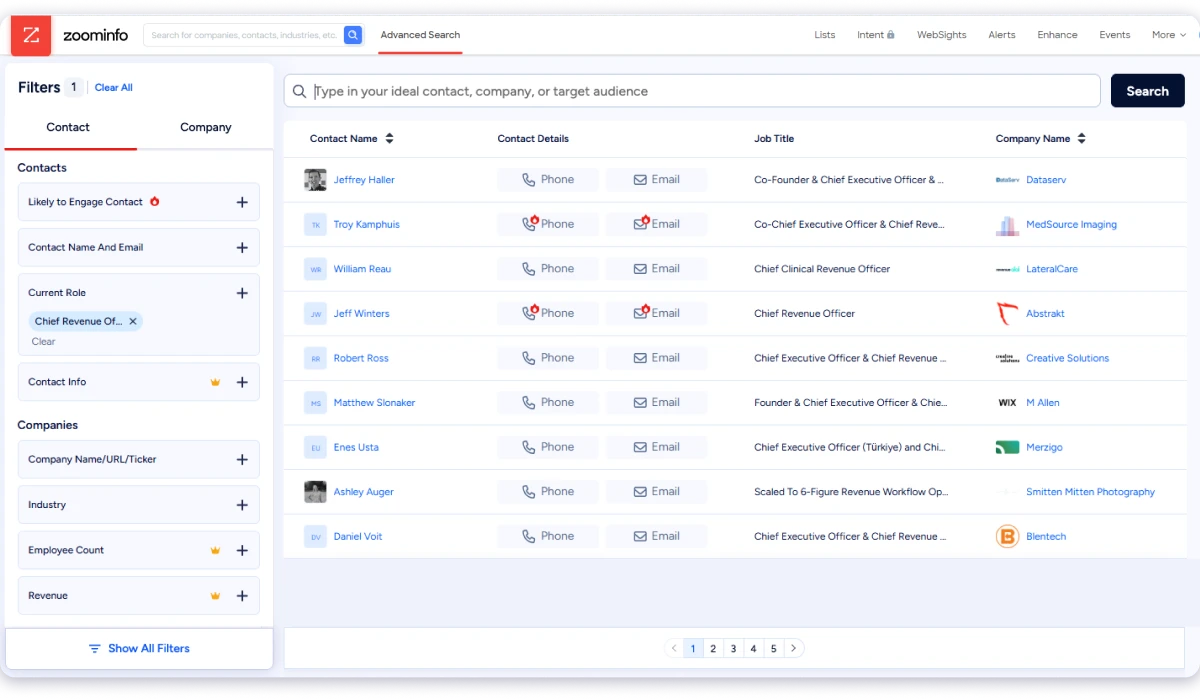This screenshot has width=1200, height=699.
Task: Open Lists in the top navigation
Action: (825, 35)
